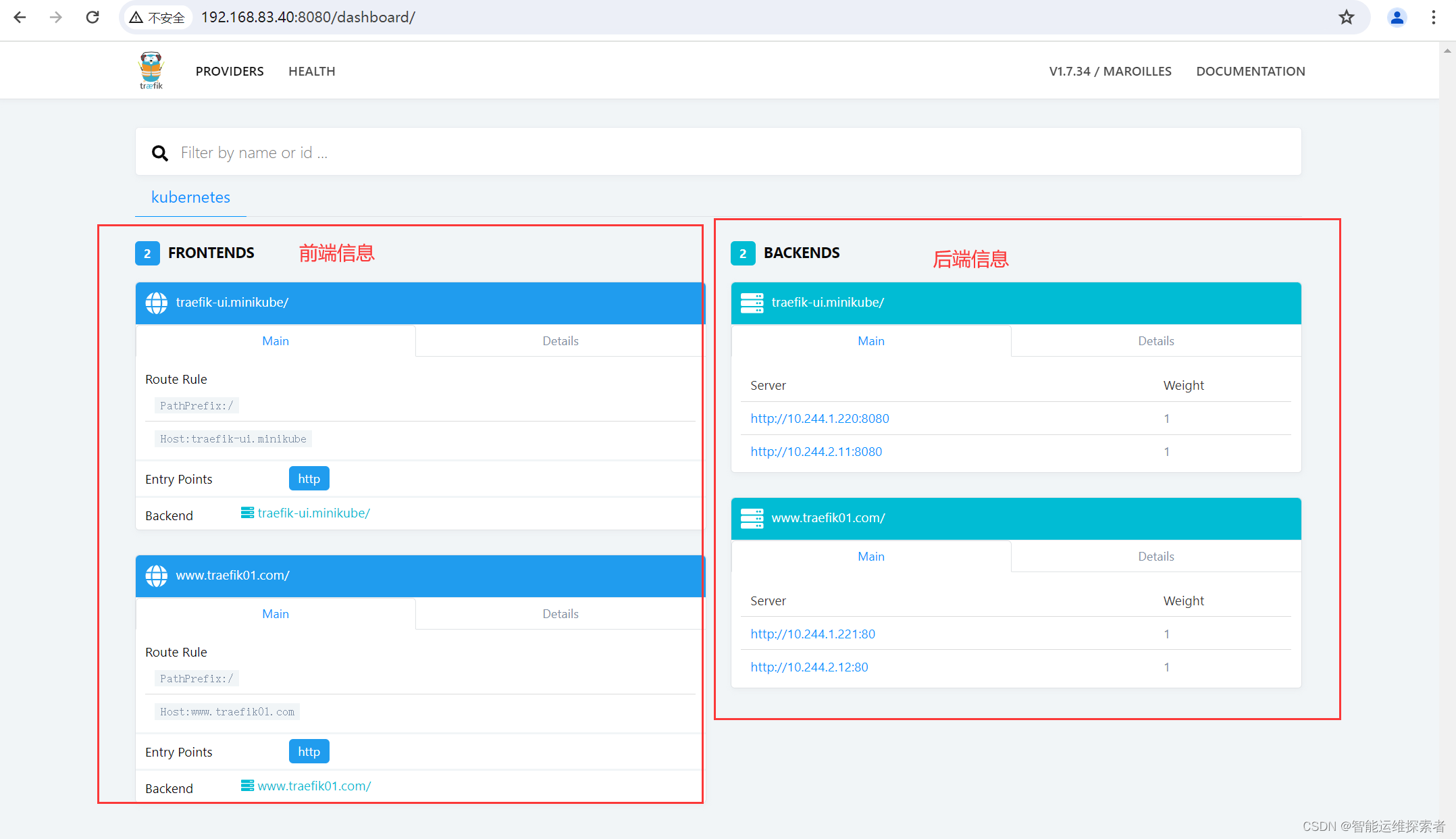
Task: Click globe icon on traefik-ui.minikube frontend
Action: (157, 303)
